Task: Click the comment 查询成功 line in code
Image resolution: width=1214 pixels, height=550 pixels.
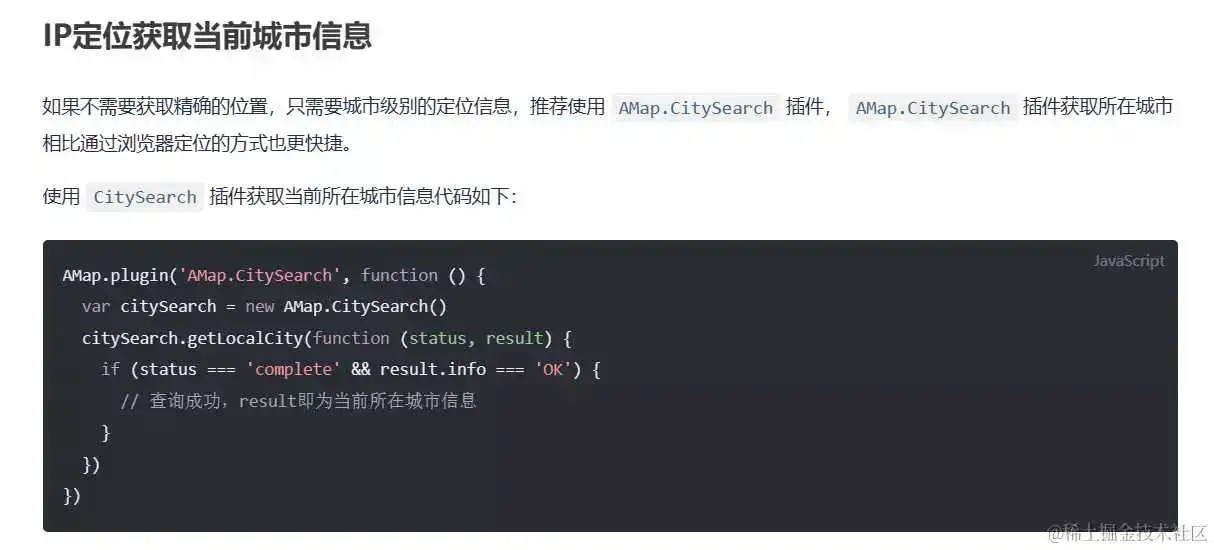Action: (x=298, y=401)
